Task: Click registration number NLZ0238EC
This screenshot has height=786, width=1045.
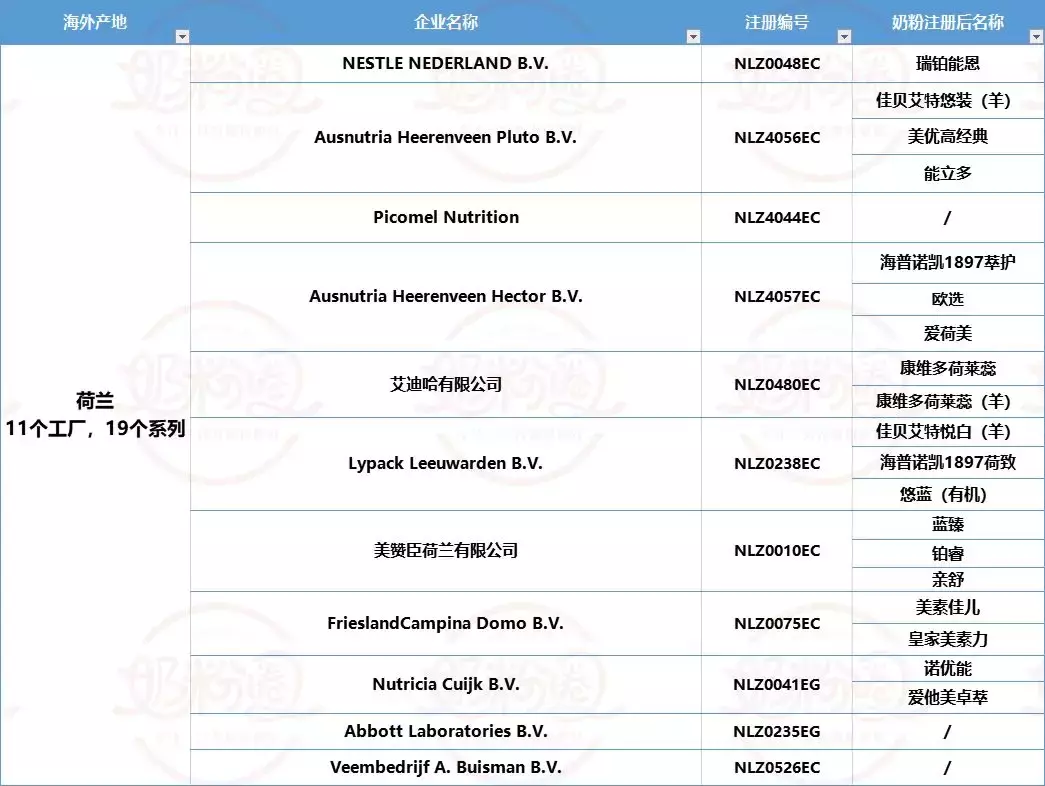Action: pos(776,463)
